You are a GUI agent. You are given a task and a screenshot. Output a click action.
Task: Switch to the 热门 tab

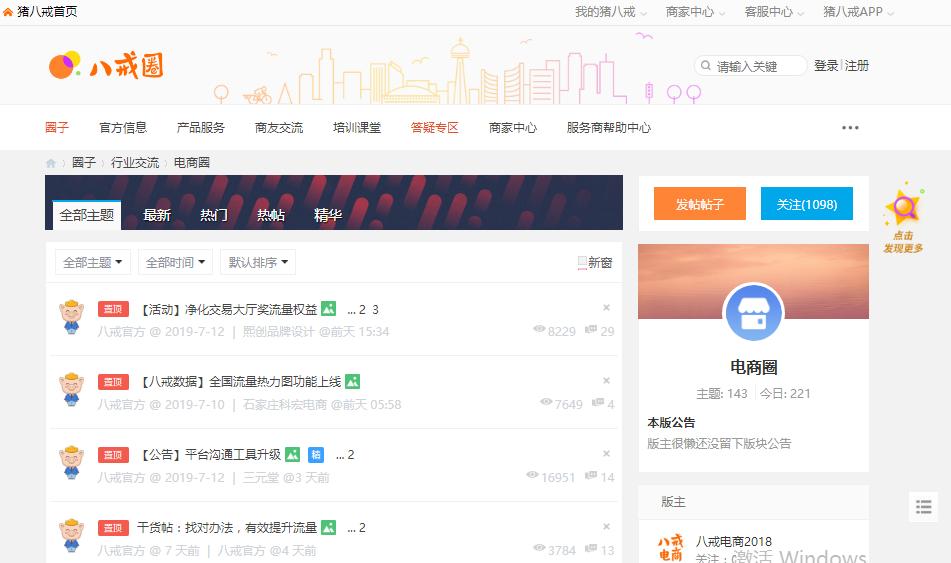click(x=213, y=215)
